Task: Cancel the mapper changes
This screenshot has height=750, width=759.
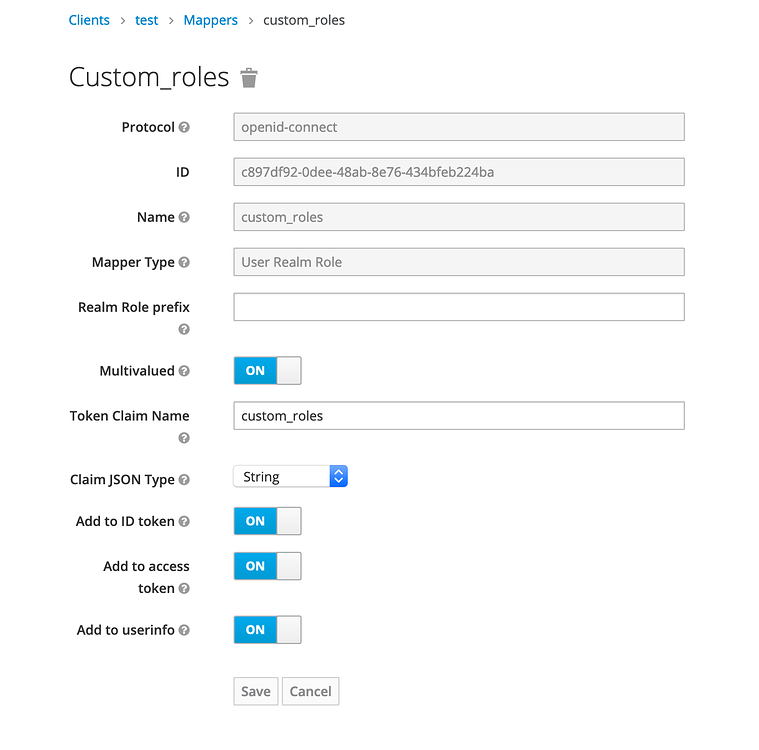Action: (x=310, y=691)
